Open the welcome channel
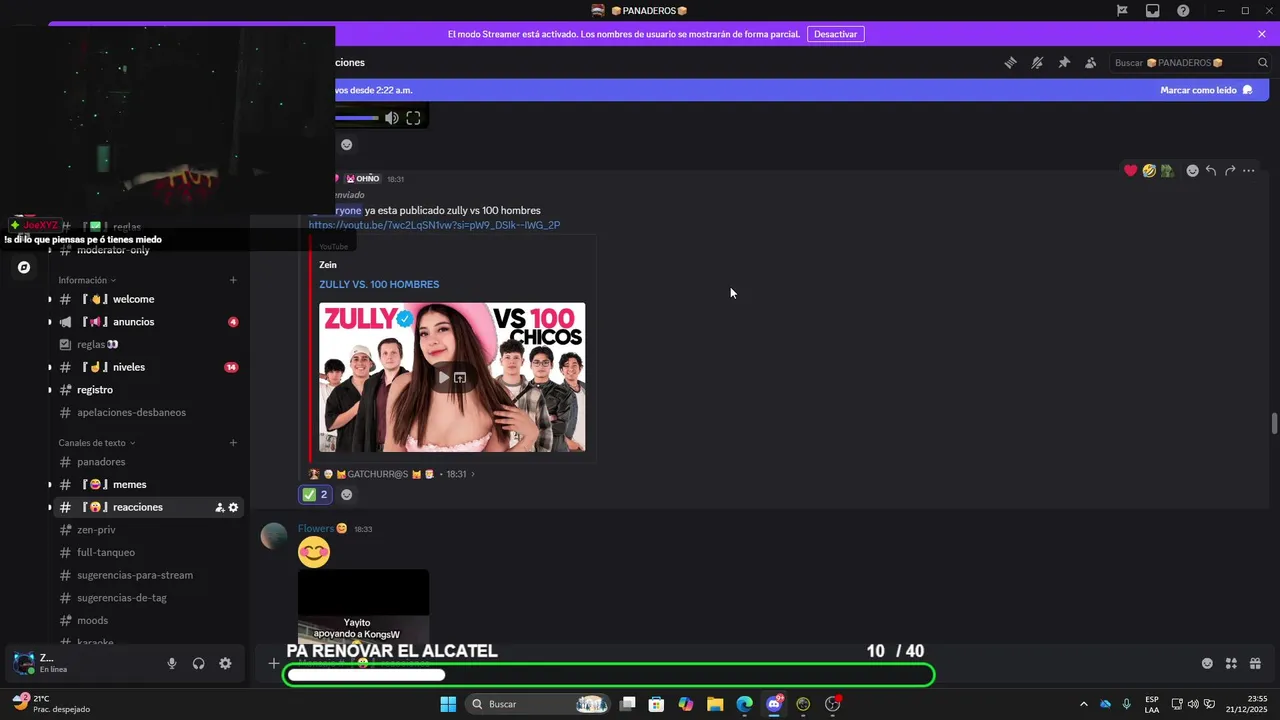Image resolution: width=1280 pixels, height=720 pixels. (148, 299)
